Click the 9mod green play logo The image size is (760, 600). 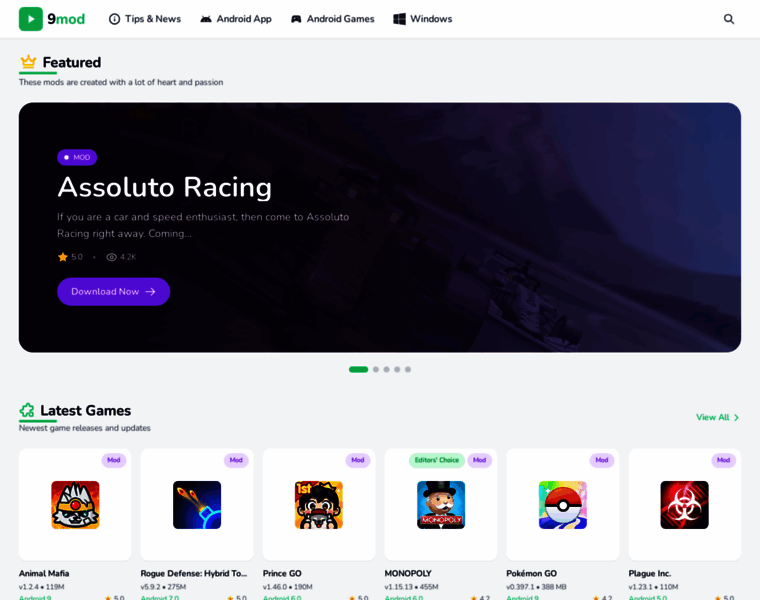tap(31, 19)
